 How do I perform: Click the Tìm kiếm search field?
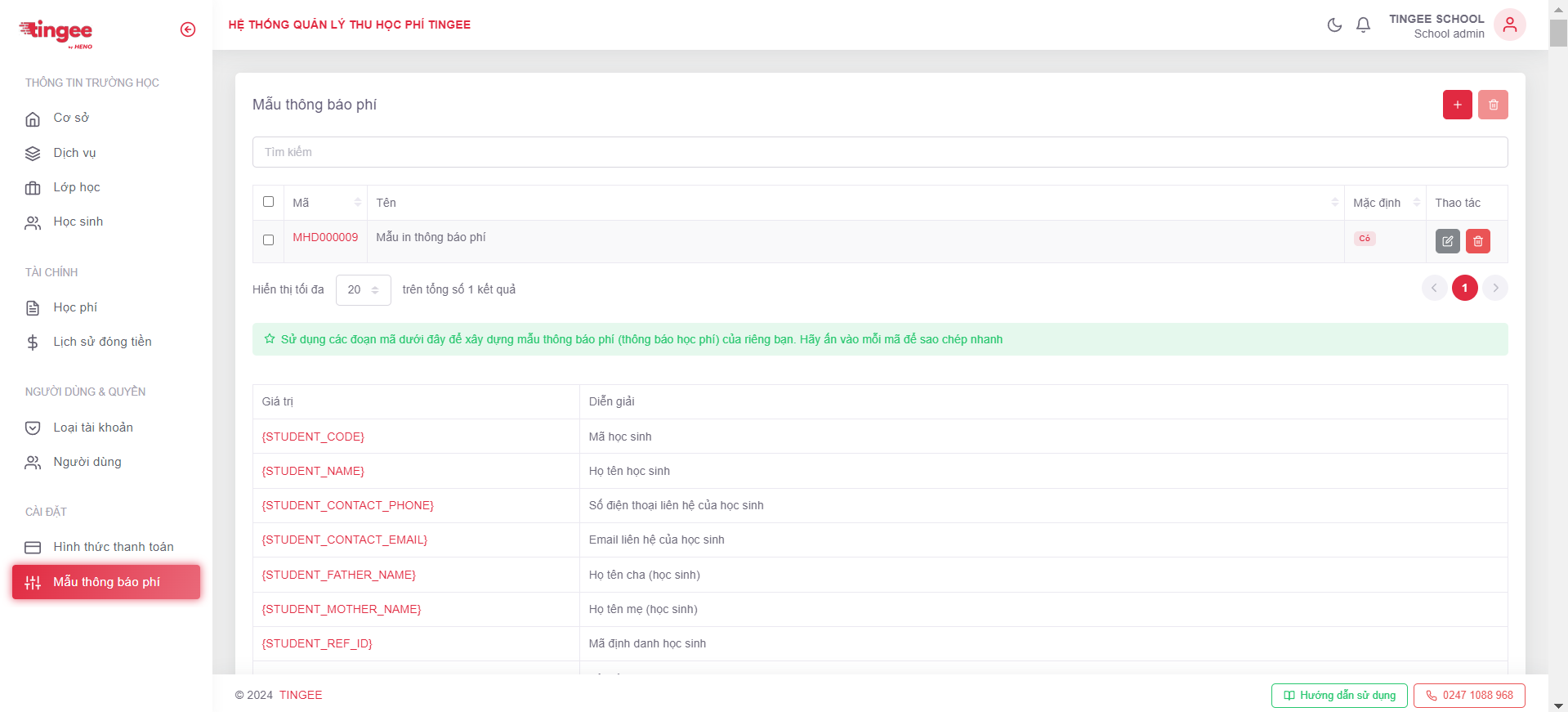pos(879,152)
